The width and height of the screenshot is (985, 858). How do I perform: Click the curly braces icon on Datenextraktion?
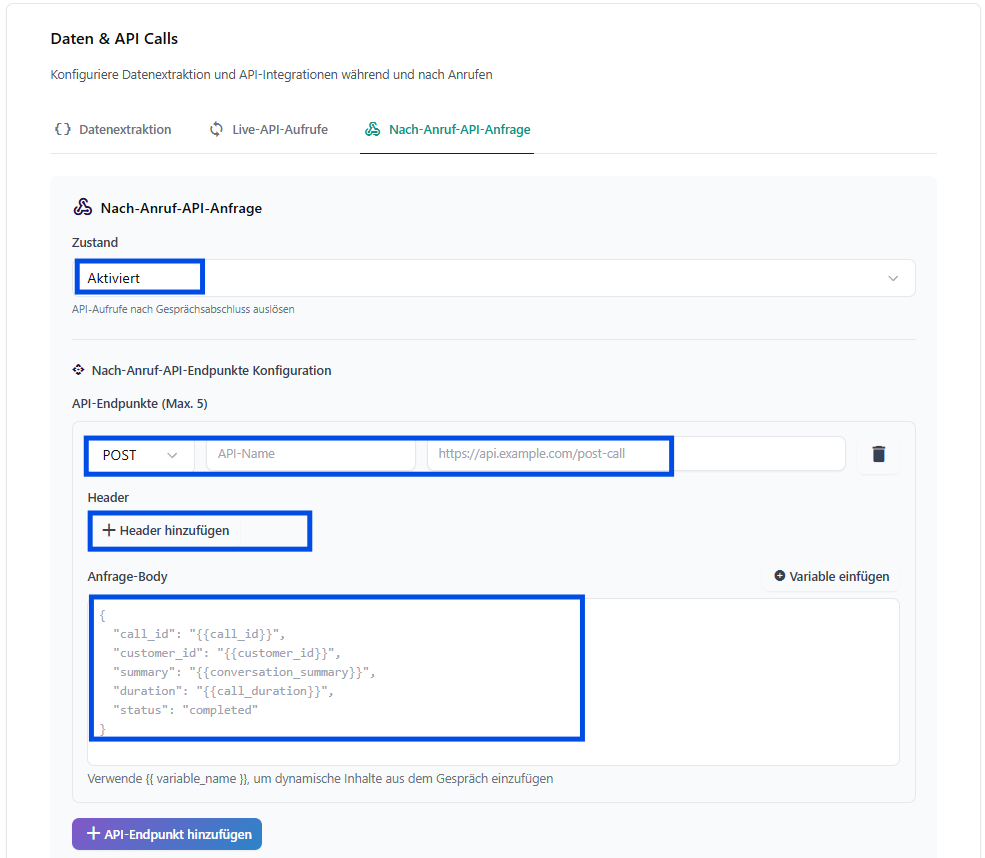(62, 129)
